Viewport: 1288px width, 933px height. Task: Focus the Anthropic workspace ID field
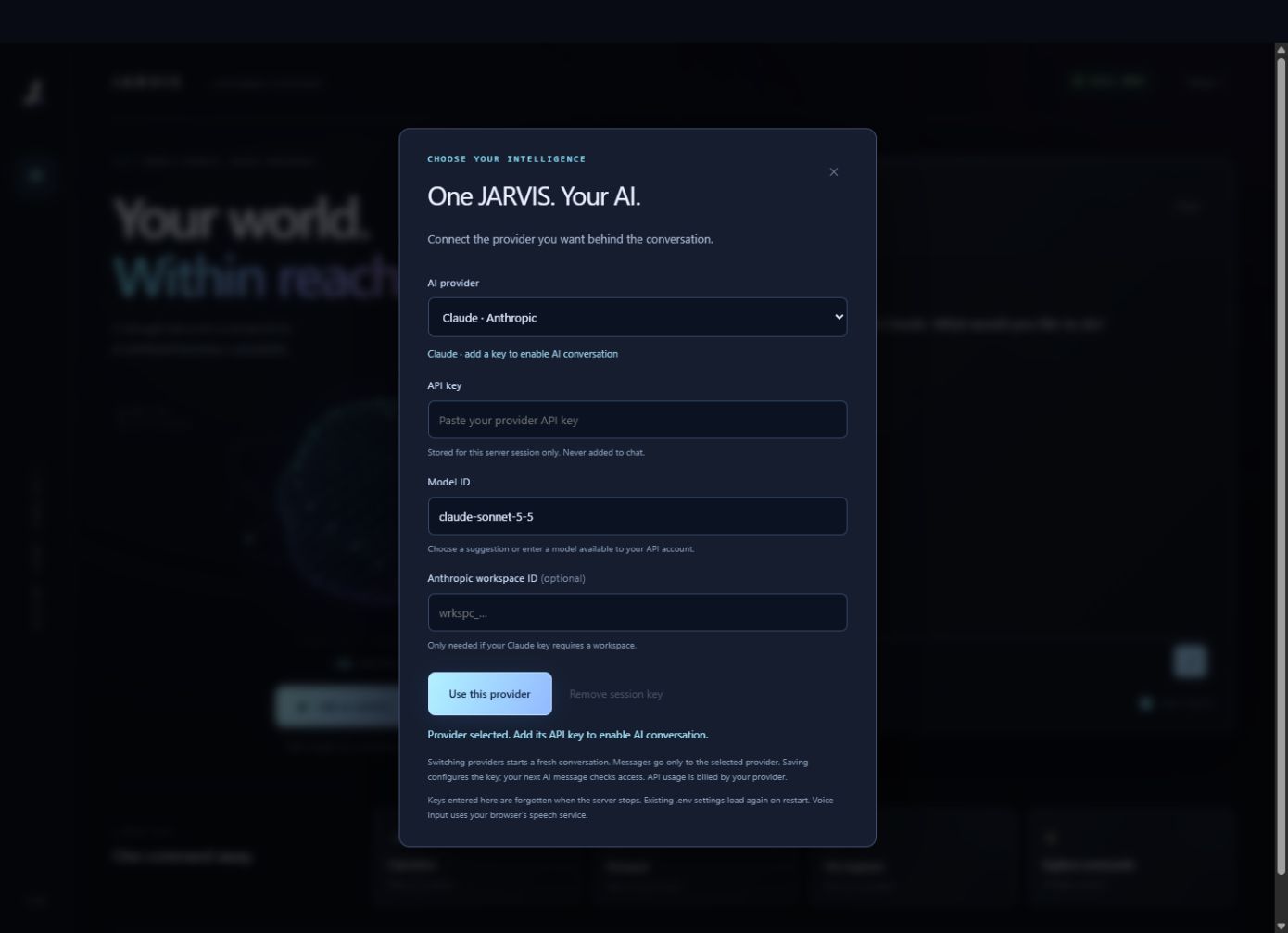[637, 612]
